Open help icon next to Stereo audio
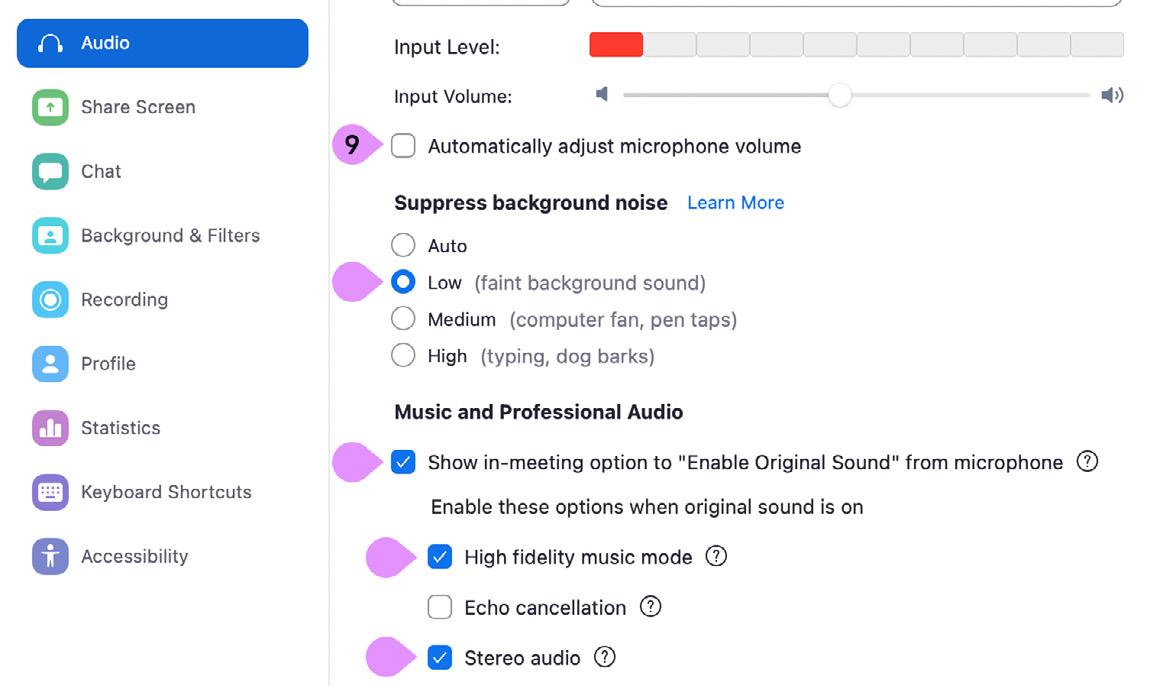This screenshot has height=686, width=1176. coord(604,657)
